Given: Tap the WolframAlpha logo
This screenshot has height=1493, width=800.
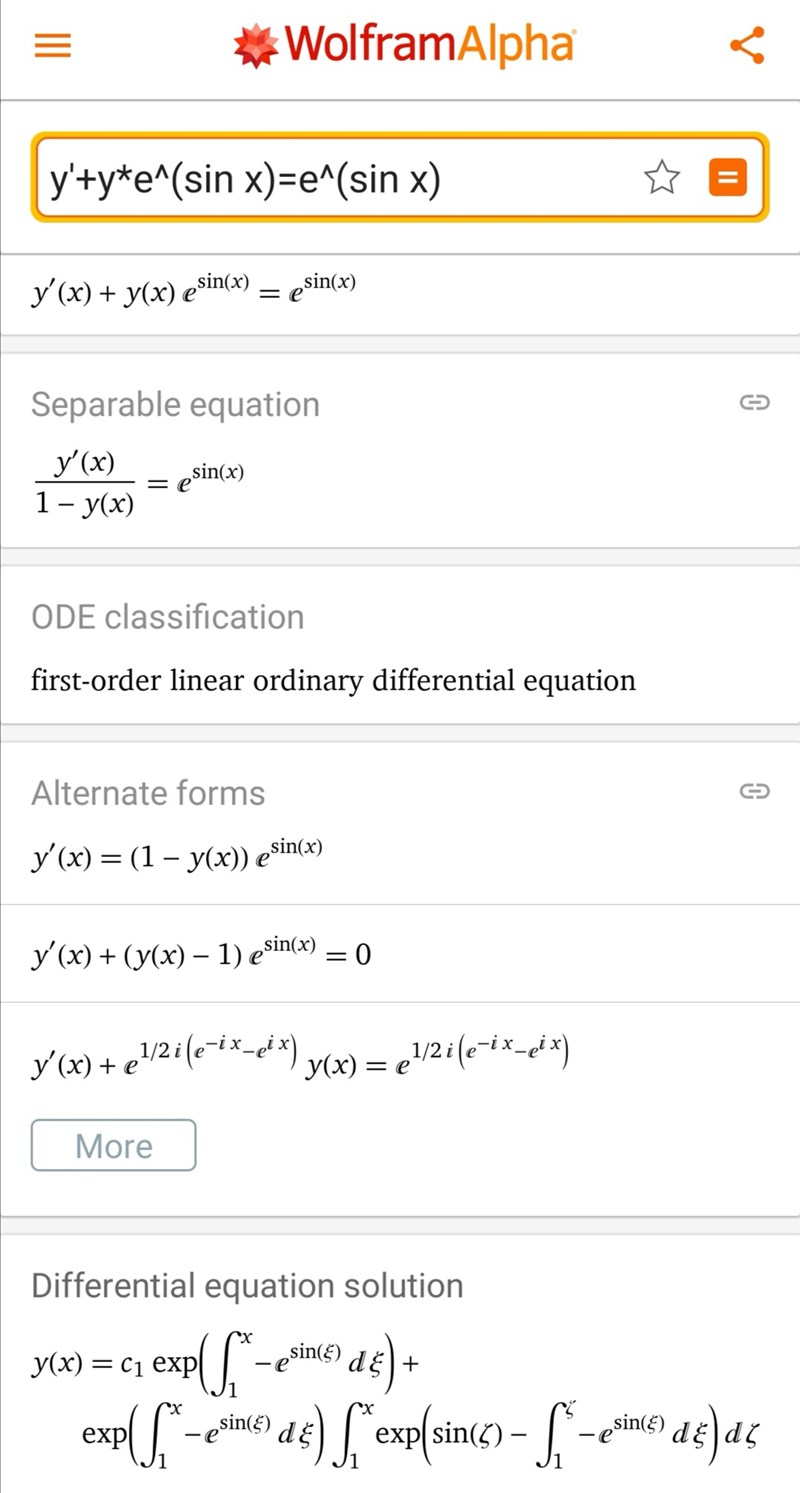Looking at the screenshot, I should point(404,46).
